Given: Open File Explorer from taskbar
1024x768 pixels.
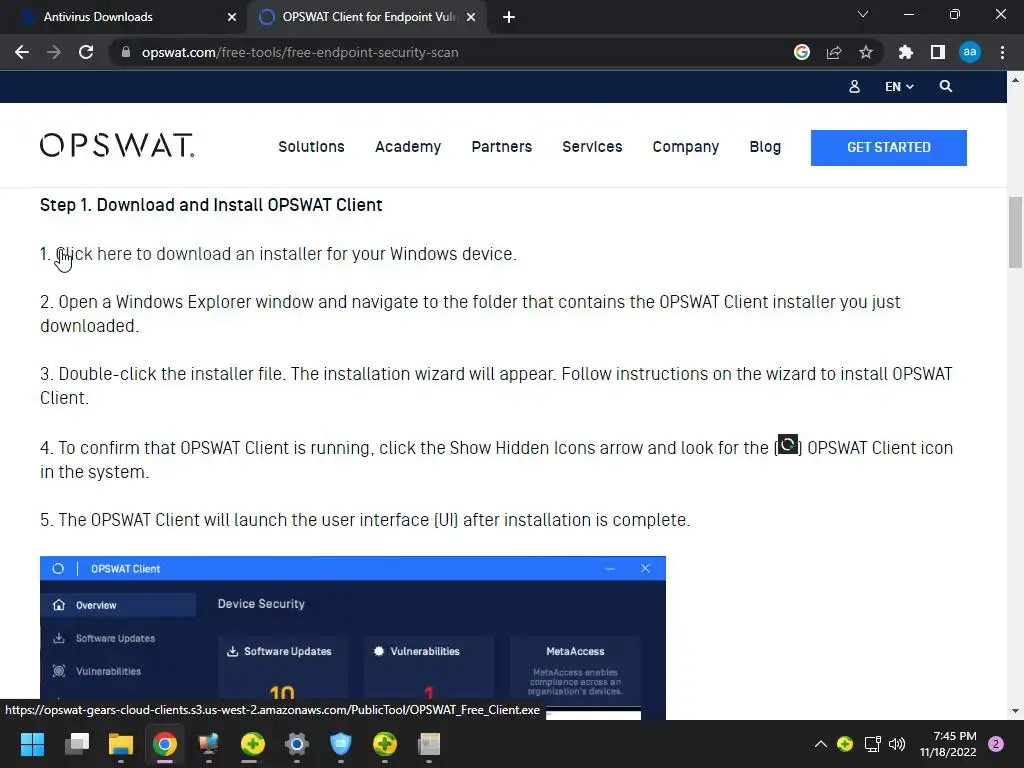Looking at the screenshot, I should 121,744.
